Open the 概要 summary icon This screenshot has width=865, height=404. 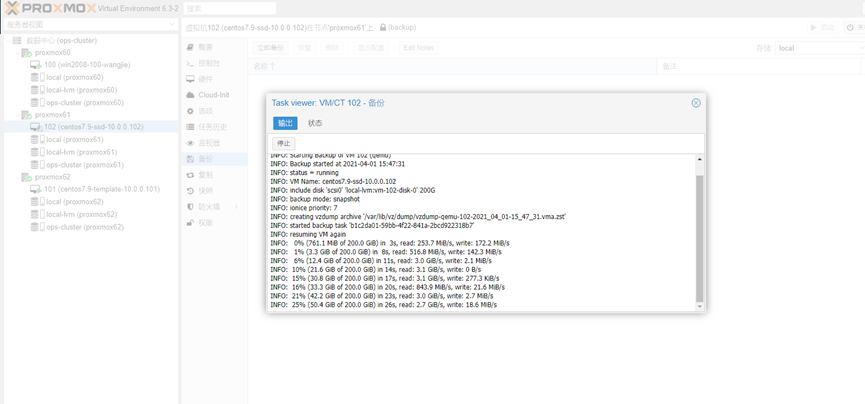click(x=190, y=47)
